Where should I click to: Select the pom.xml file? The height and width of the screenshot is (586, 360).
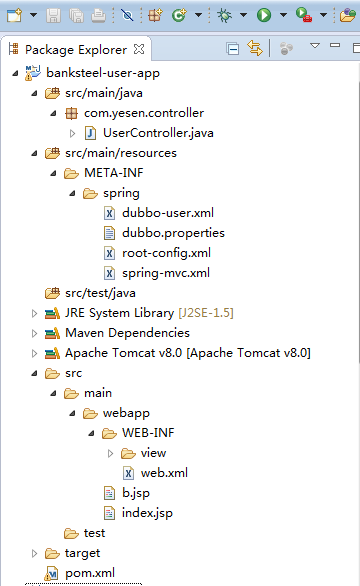click(90, 573)
